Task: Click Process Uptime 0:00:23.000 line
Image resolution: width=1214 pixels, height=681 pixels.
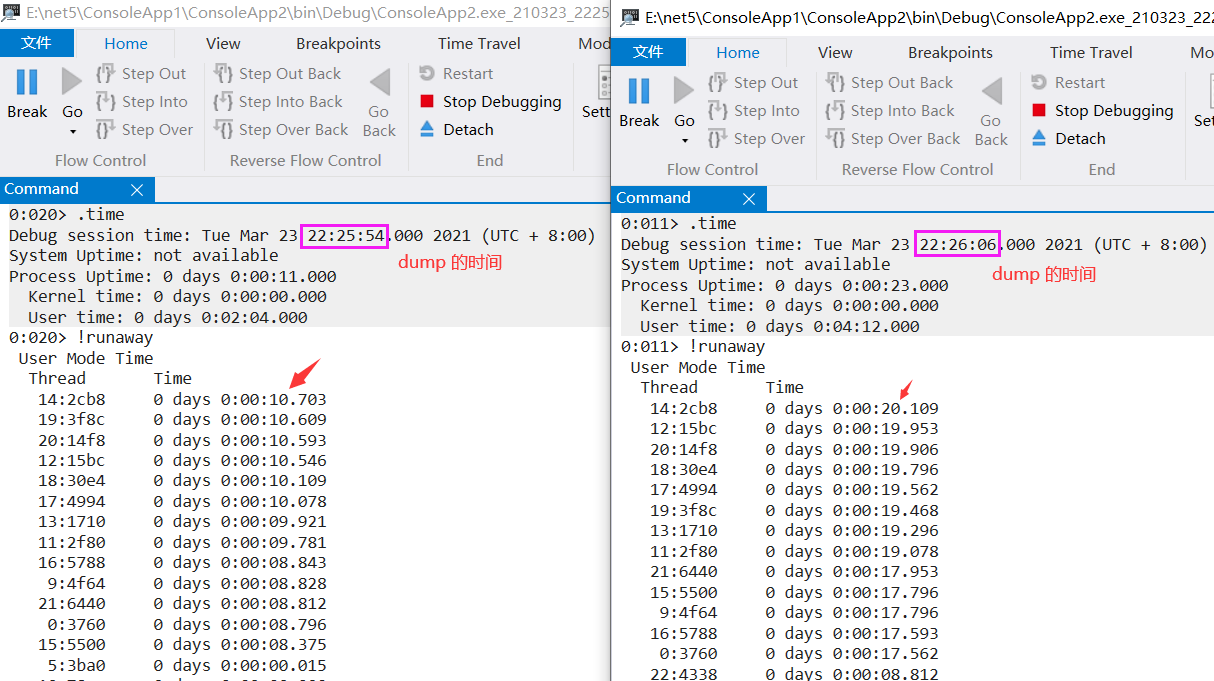Action: pos(785,285)
